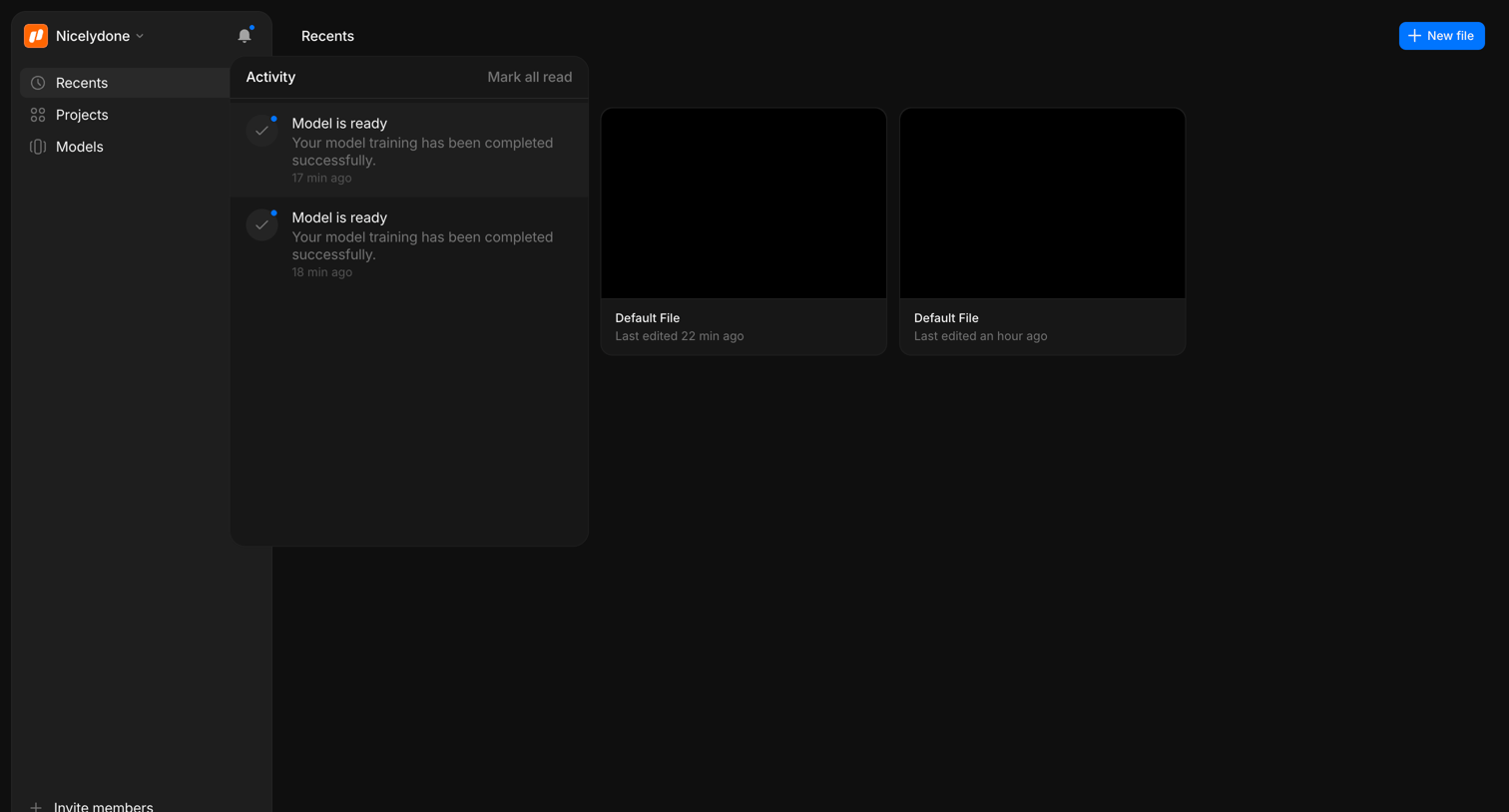The height and width of the screenshot is (812, 1509).
Task: Click the '18 min ago' timestamp
Action: 321,272
